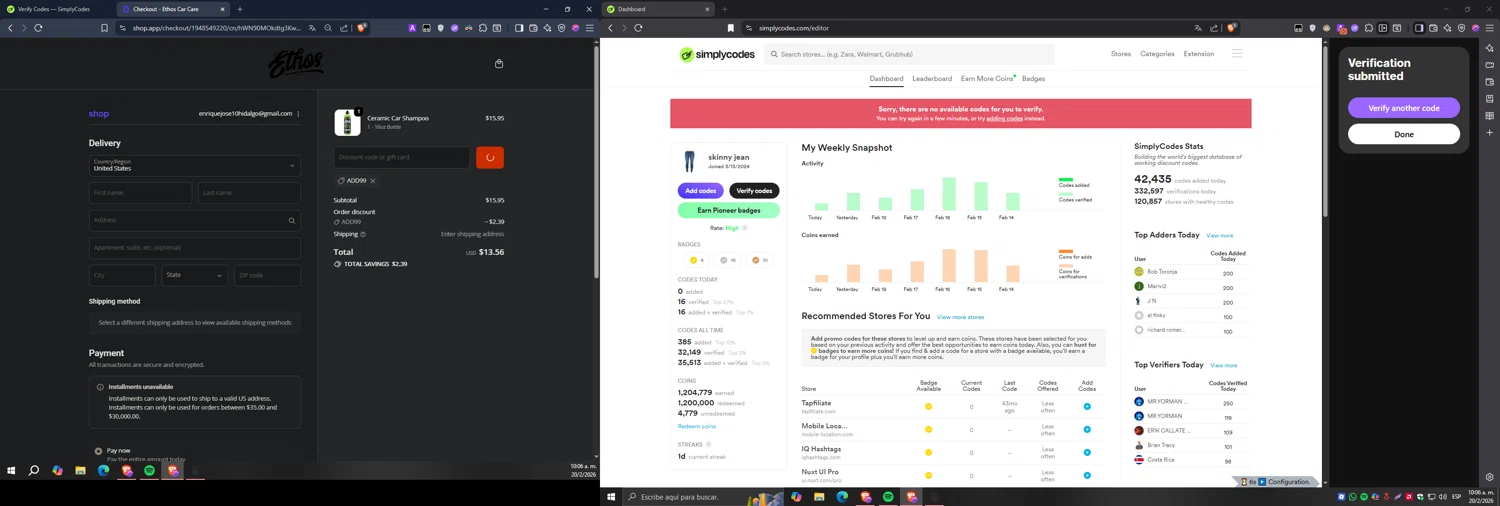
Task: Add codes for IQ Hashtags with plus icon
Action: coord(1087,453)
